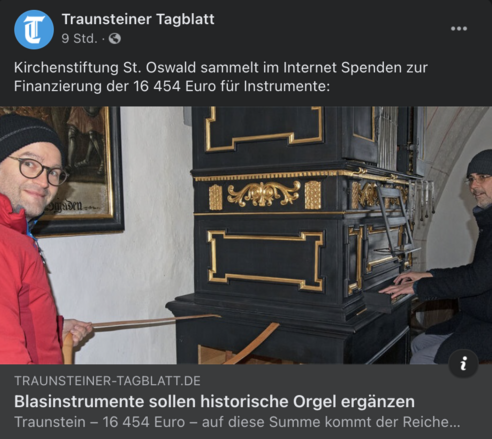Click description starting "Traunstein – 16 454 Euro"

point(237,422)
